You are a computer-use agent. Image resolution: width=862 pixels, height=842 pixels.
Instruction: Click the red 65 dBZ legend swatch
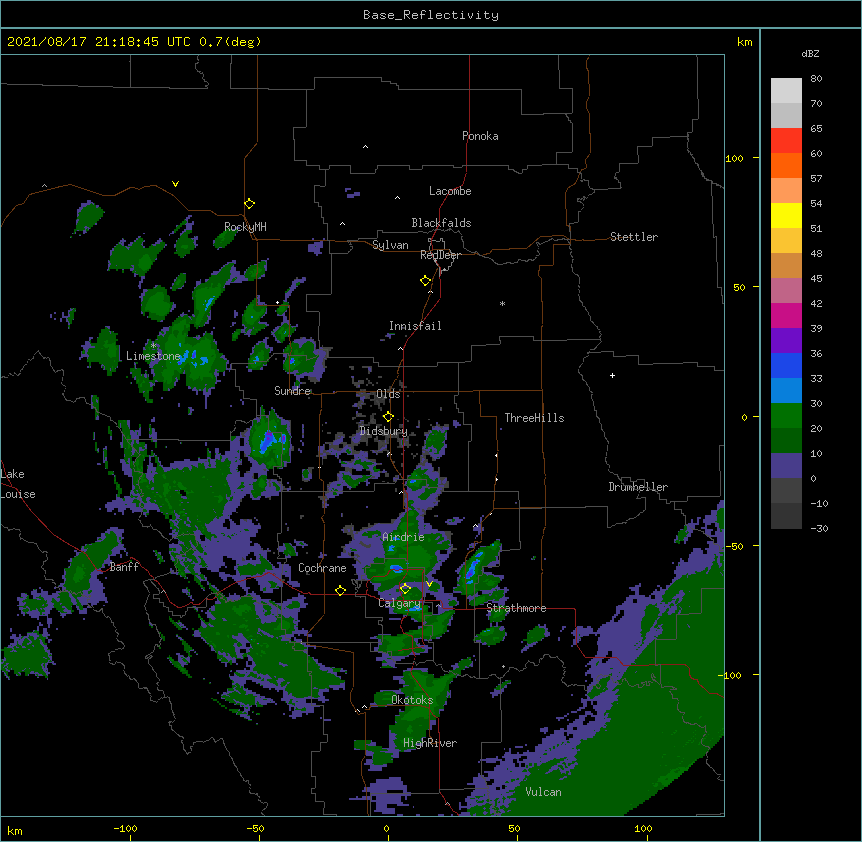[x=786, y=140]
